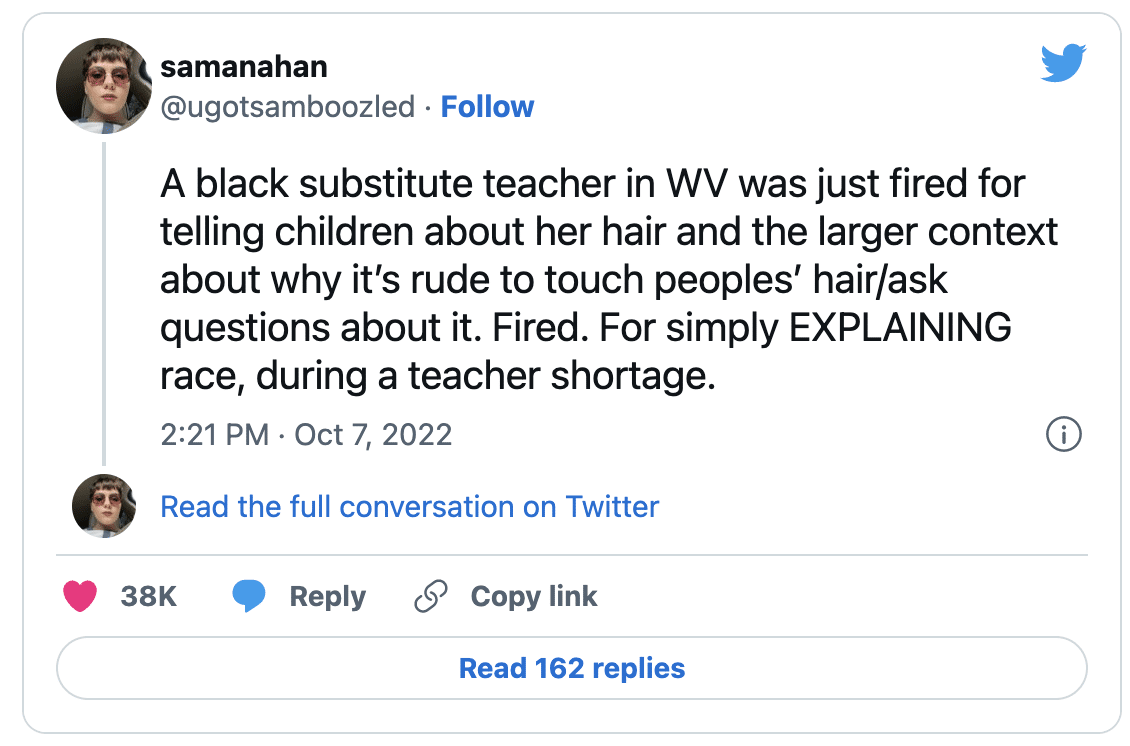Click the @ugotsamboozled handle
Screen dimensions: 1130x746
point(287,107)
